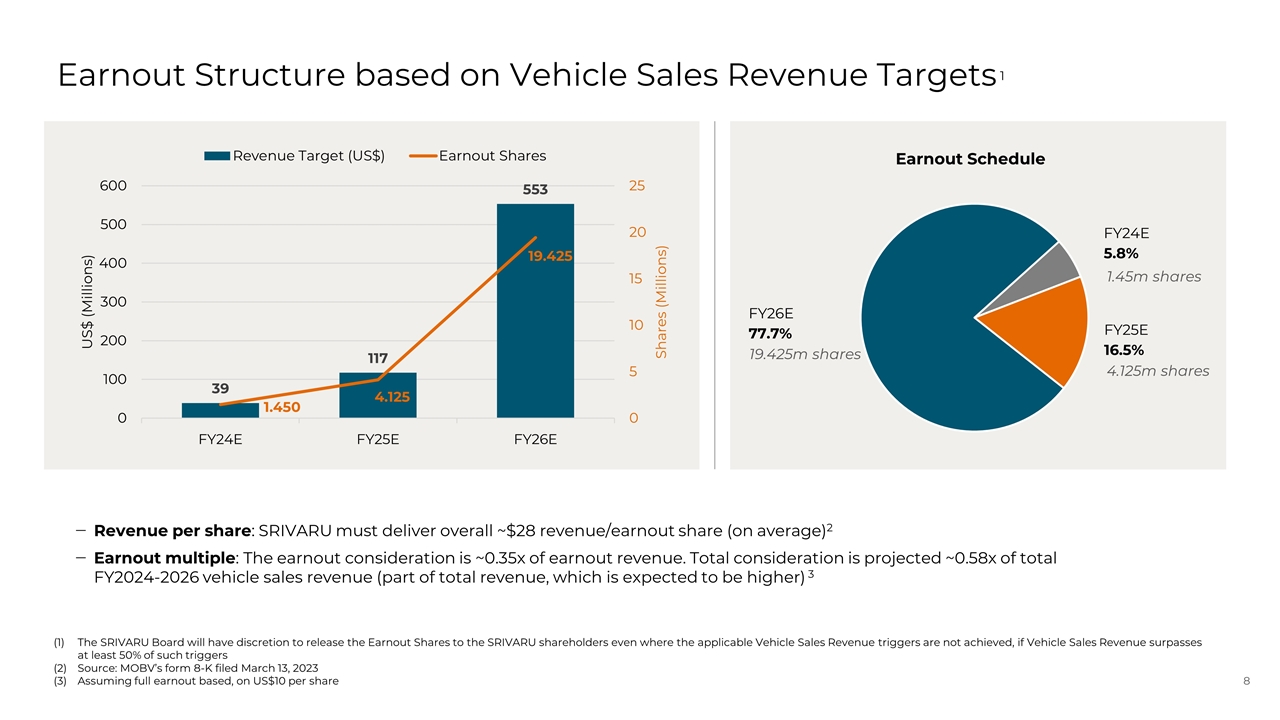The height and width of the screenshot is (720, 1280).
Task: Click the Earnout Shares legend text
Action: 492,155
